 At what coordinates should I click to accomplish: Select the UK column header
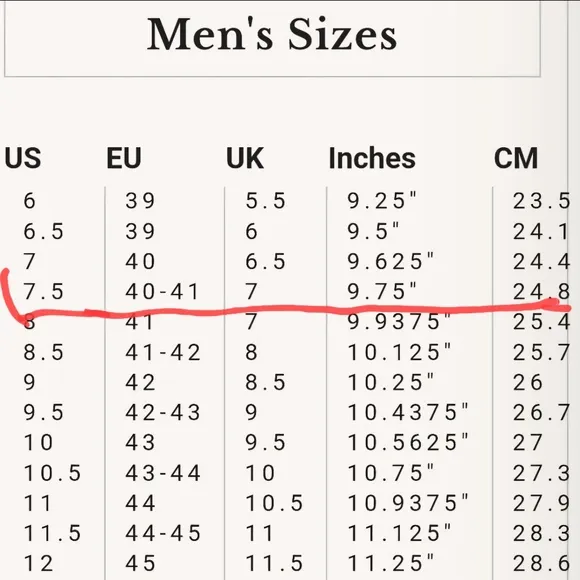245,158
